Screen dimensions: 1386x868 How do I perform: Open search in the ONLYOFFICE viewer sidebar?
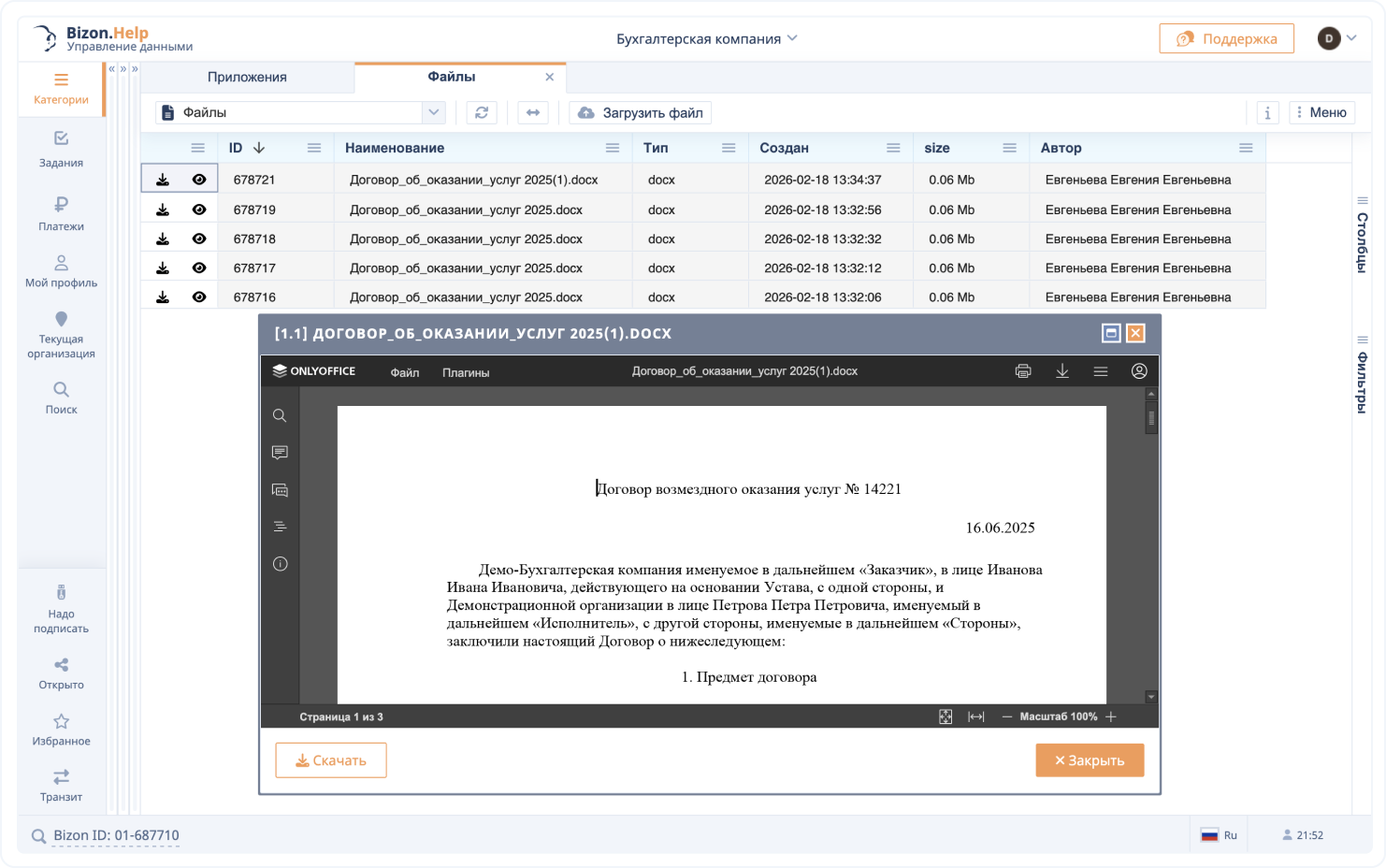pyautogui.click(x=280, y=415)
